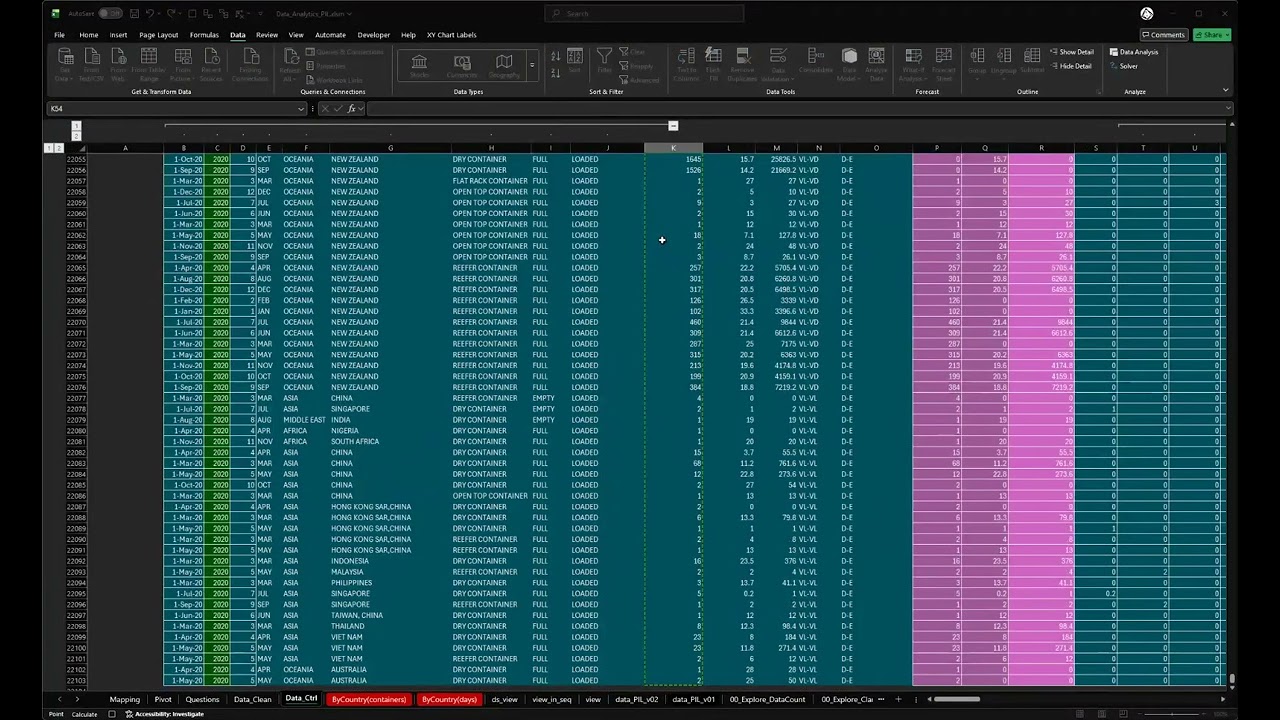Expand the Data Types gallery
This screenshot has width=1280, height=720.
pos(532,66)
